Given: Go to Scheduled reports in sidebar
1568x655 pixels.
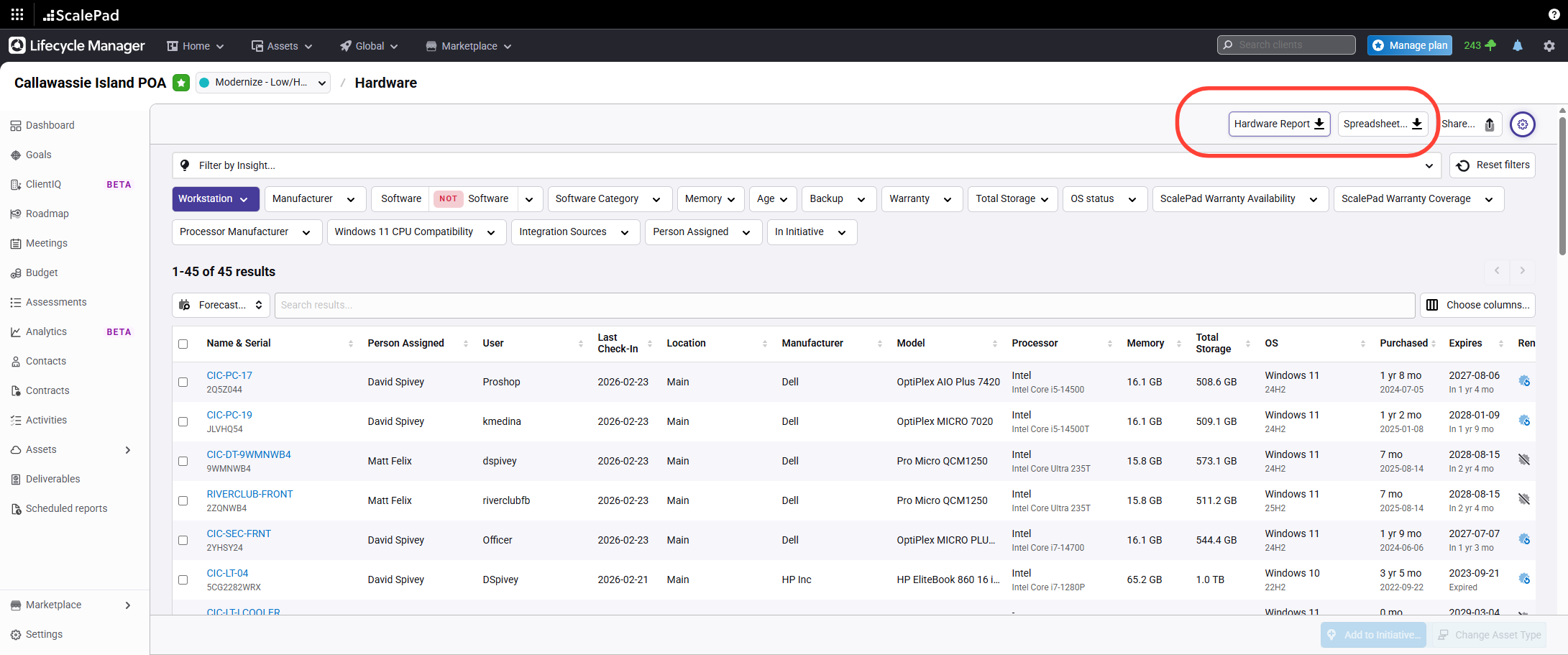Looking at the screenshot, I should pos(66,508).
